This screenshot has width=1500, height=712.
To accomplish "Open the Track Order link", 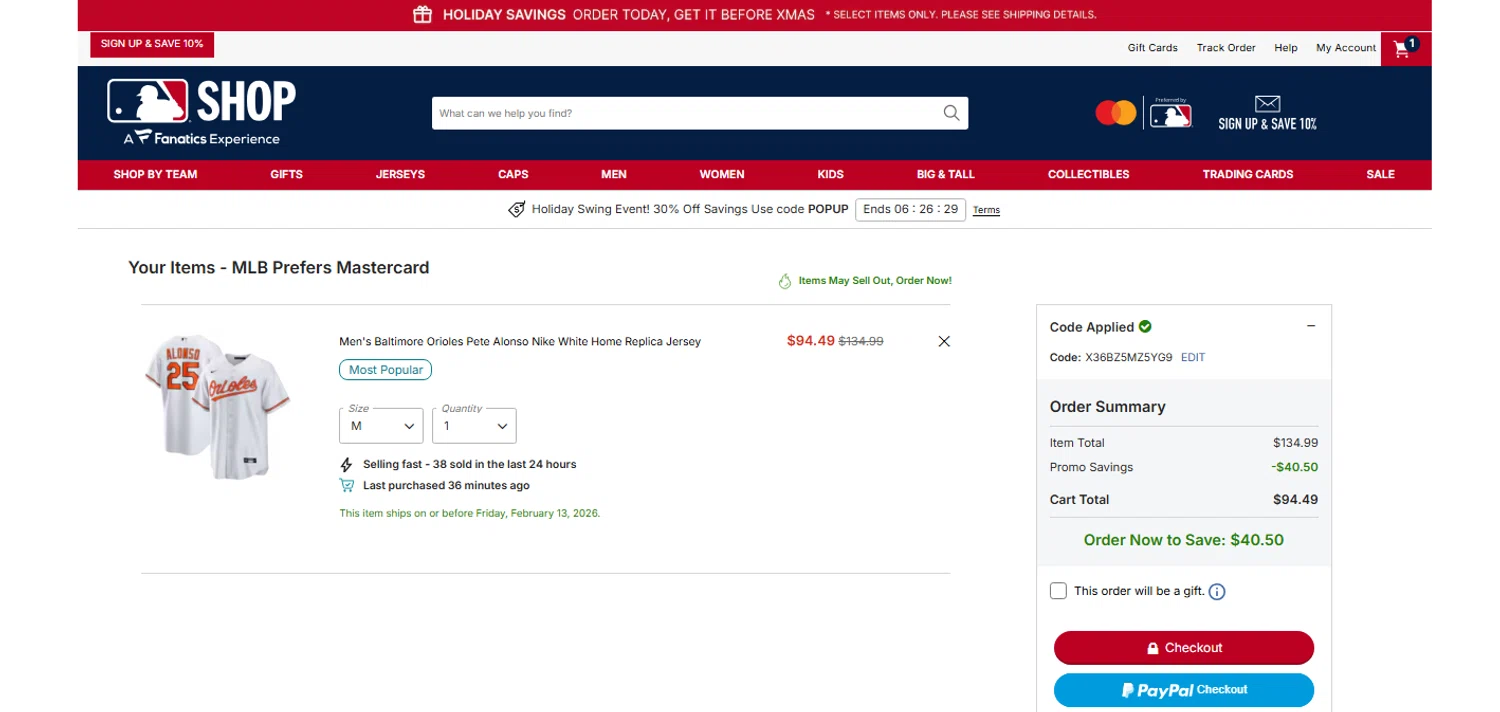I will pos(1226,48).
